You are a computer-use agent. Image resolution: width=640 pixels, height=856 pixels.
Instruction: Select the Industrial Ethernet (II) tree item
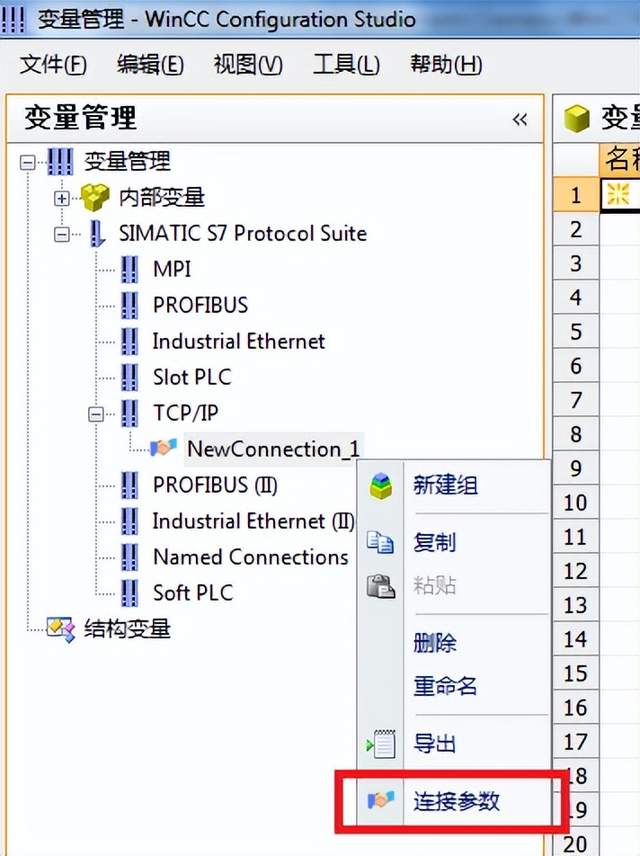(253, 521)
